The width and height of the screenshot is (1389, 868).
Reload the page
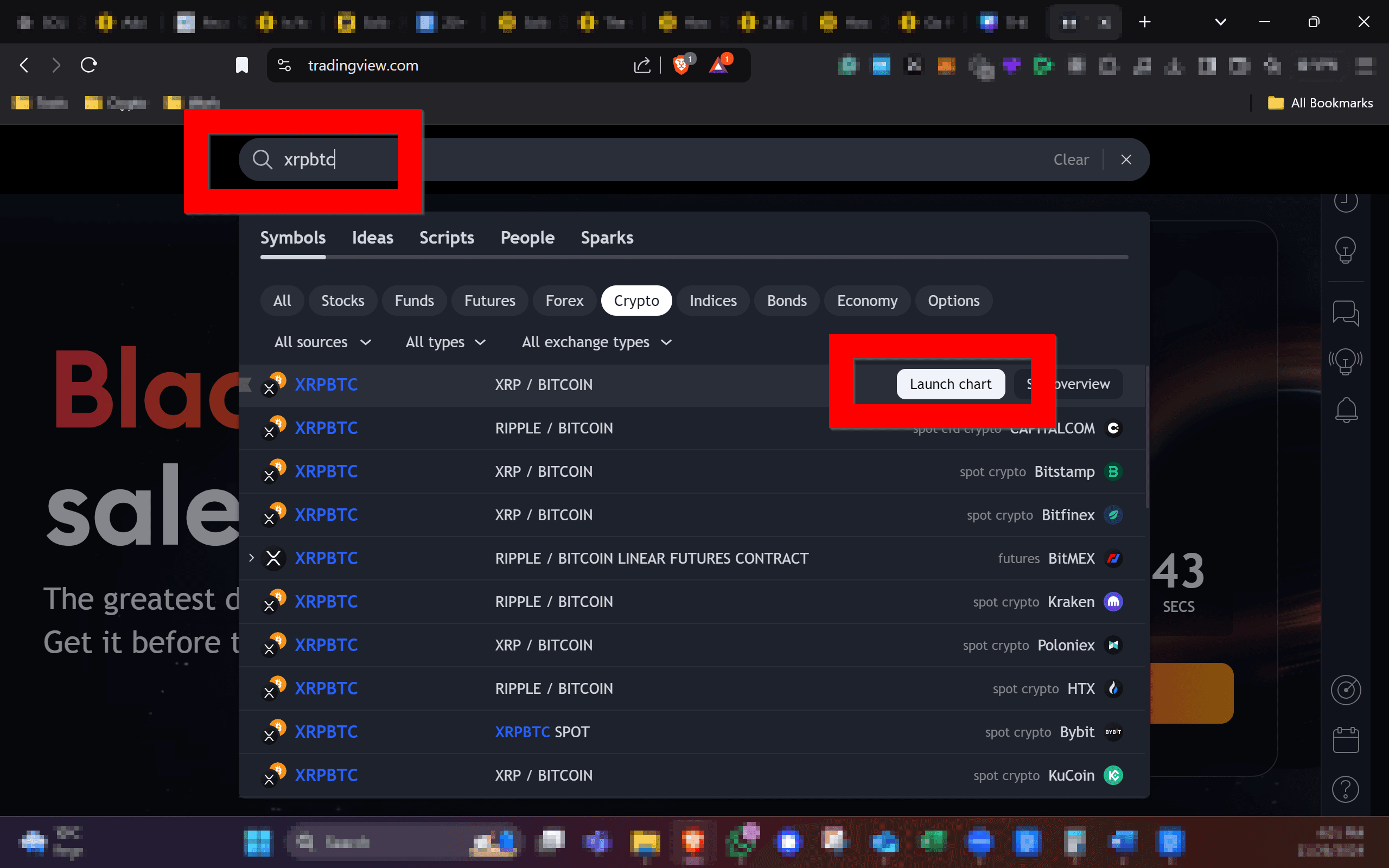(89, 65)
